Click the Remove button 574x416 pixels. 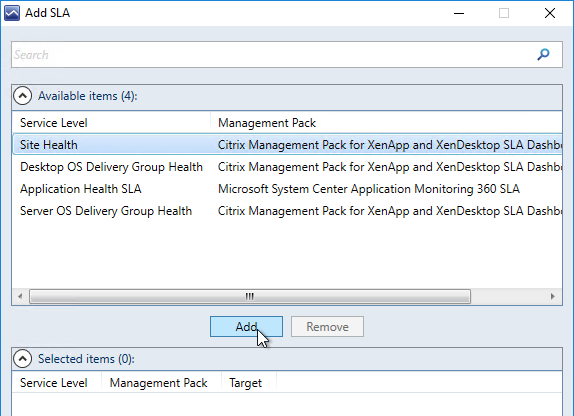coord(327,326)
